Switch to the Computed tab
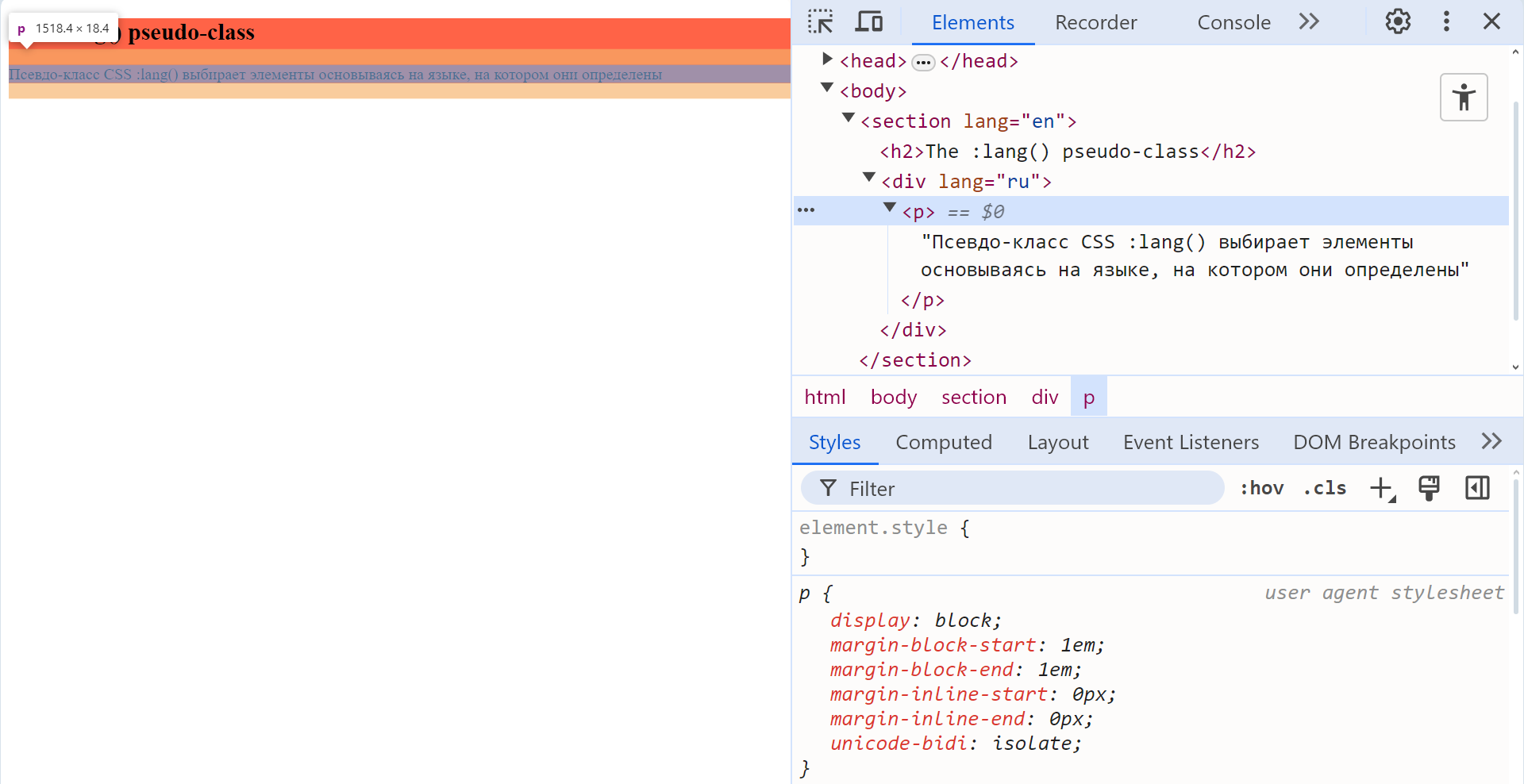Screen dimensions: 1524x784 point(944,442)
